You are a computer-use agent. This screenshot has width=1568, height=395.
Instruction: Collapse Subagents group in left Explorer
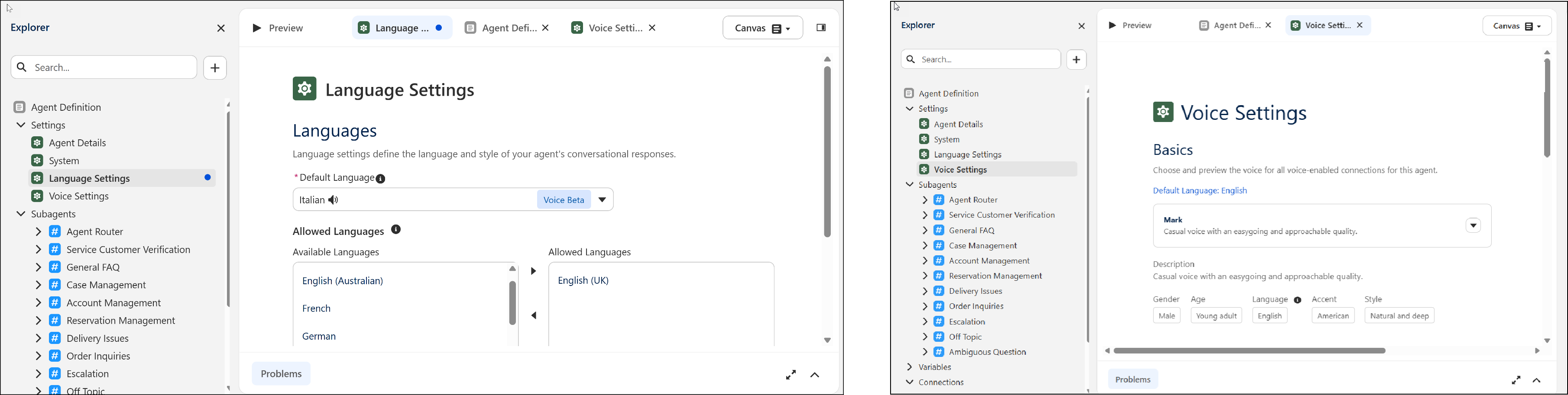coord(21,214)
